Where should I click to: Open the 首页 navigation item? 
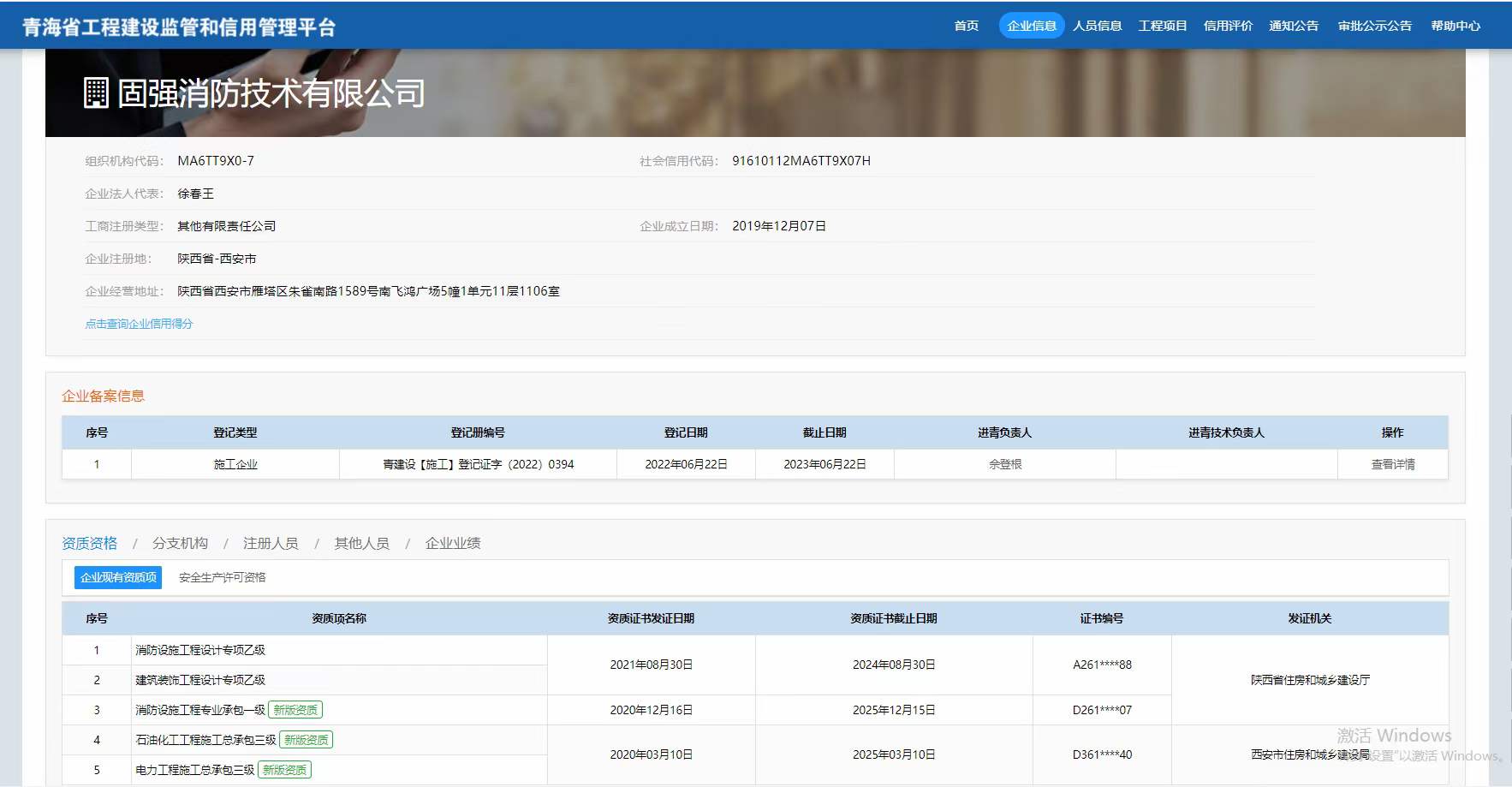click(966, 26)
